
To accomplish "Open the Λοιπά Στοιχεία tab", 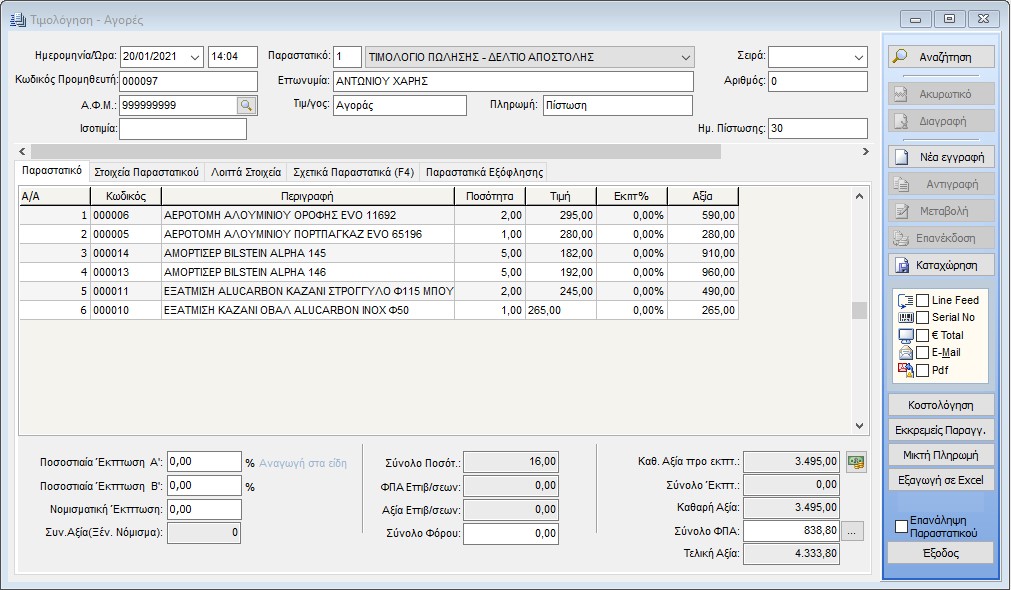I will tap(246, 172).
